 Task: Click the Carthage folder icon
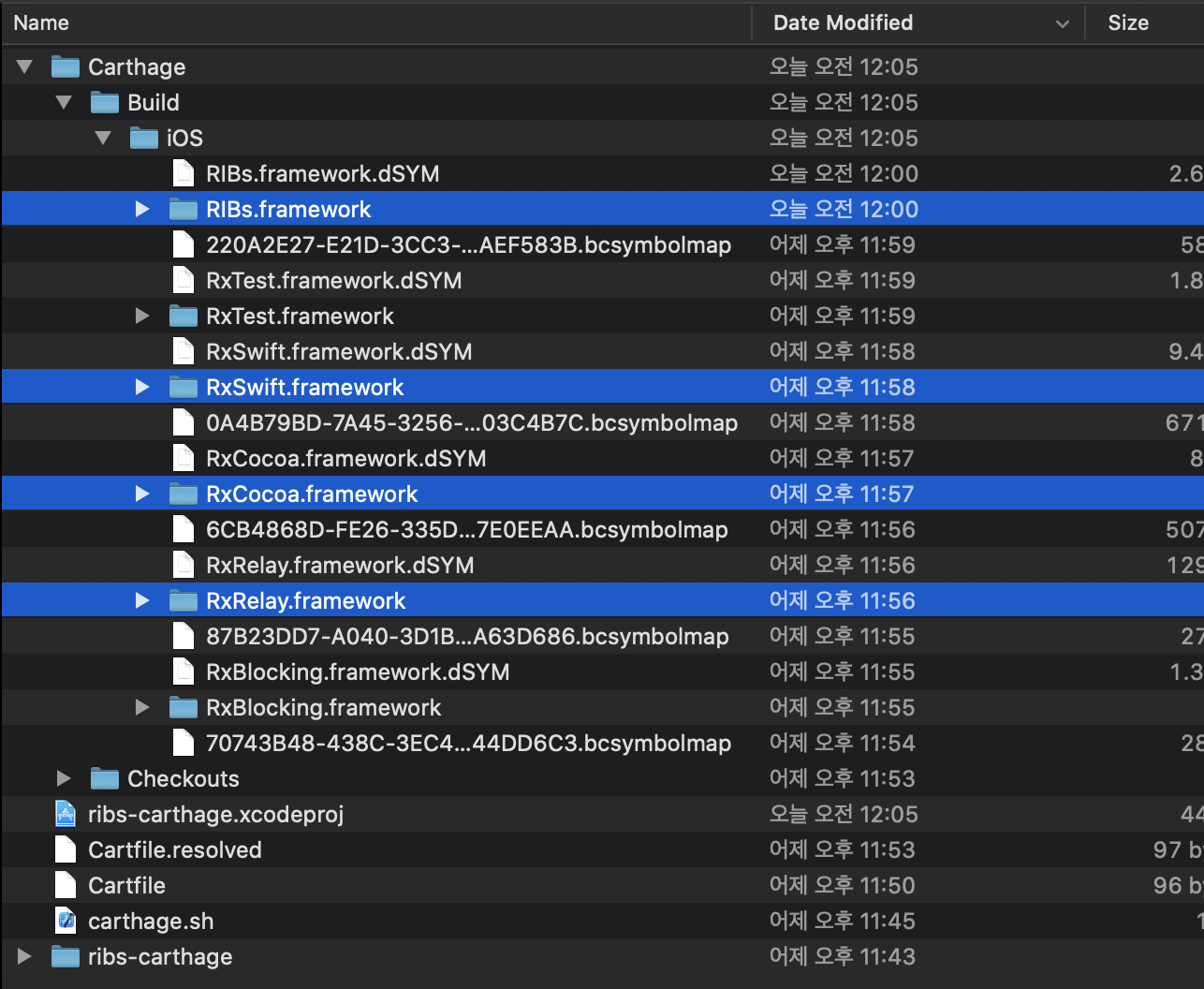coord(66,66)
